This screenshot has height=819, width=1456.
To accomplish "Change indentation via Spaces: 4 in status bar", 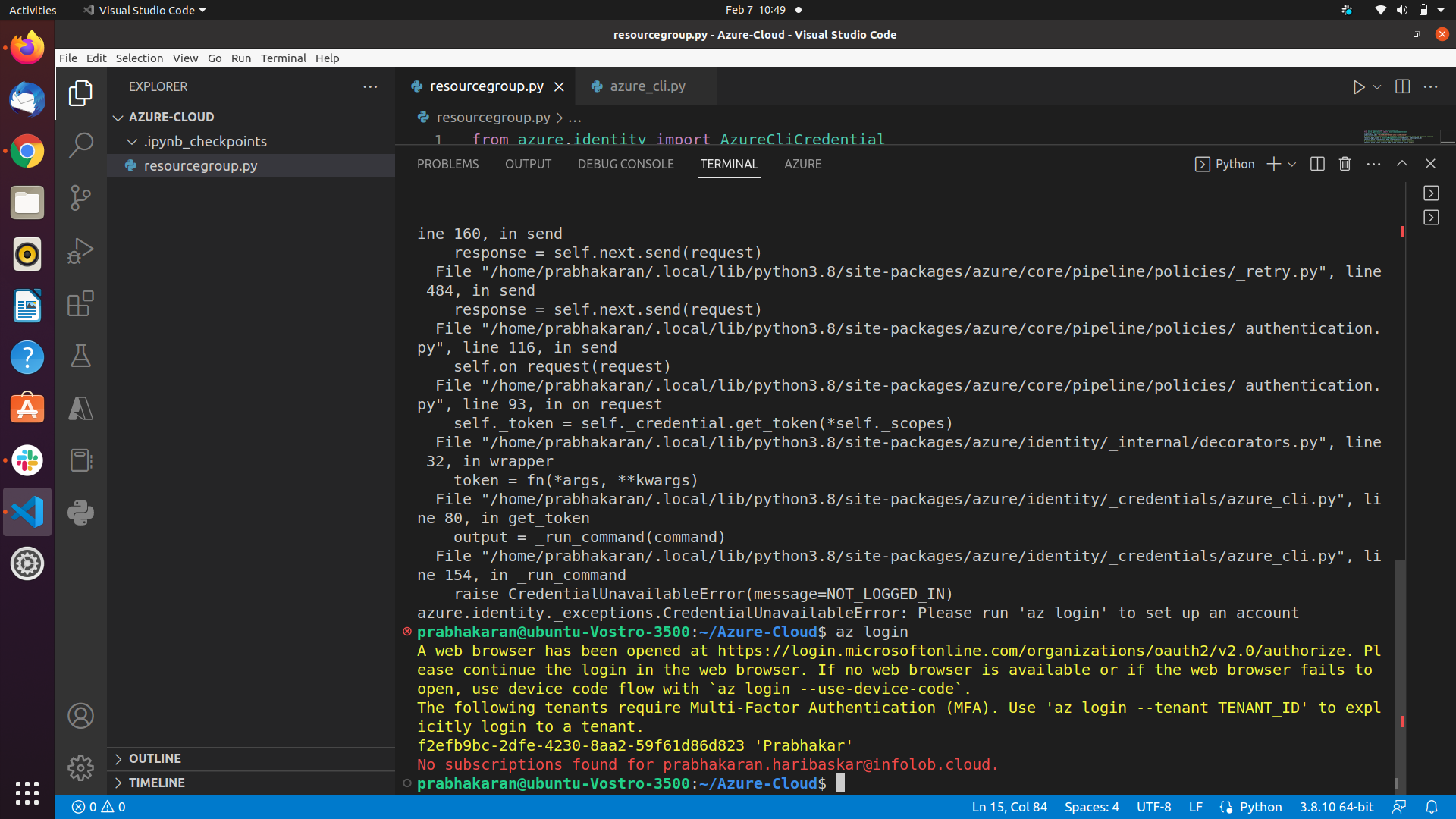I will [x=1092, y=807].
